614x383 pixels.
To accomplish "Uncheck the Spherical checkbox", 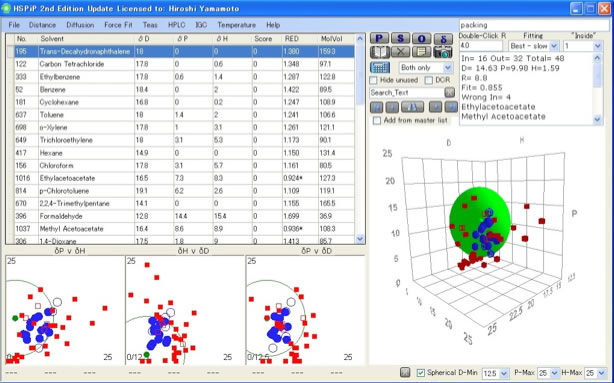I will [421, 373].
